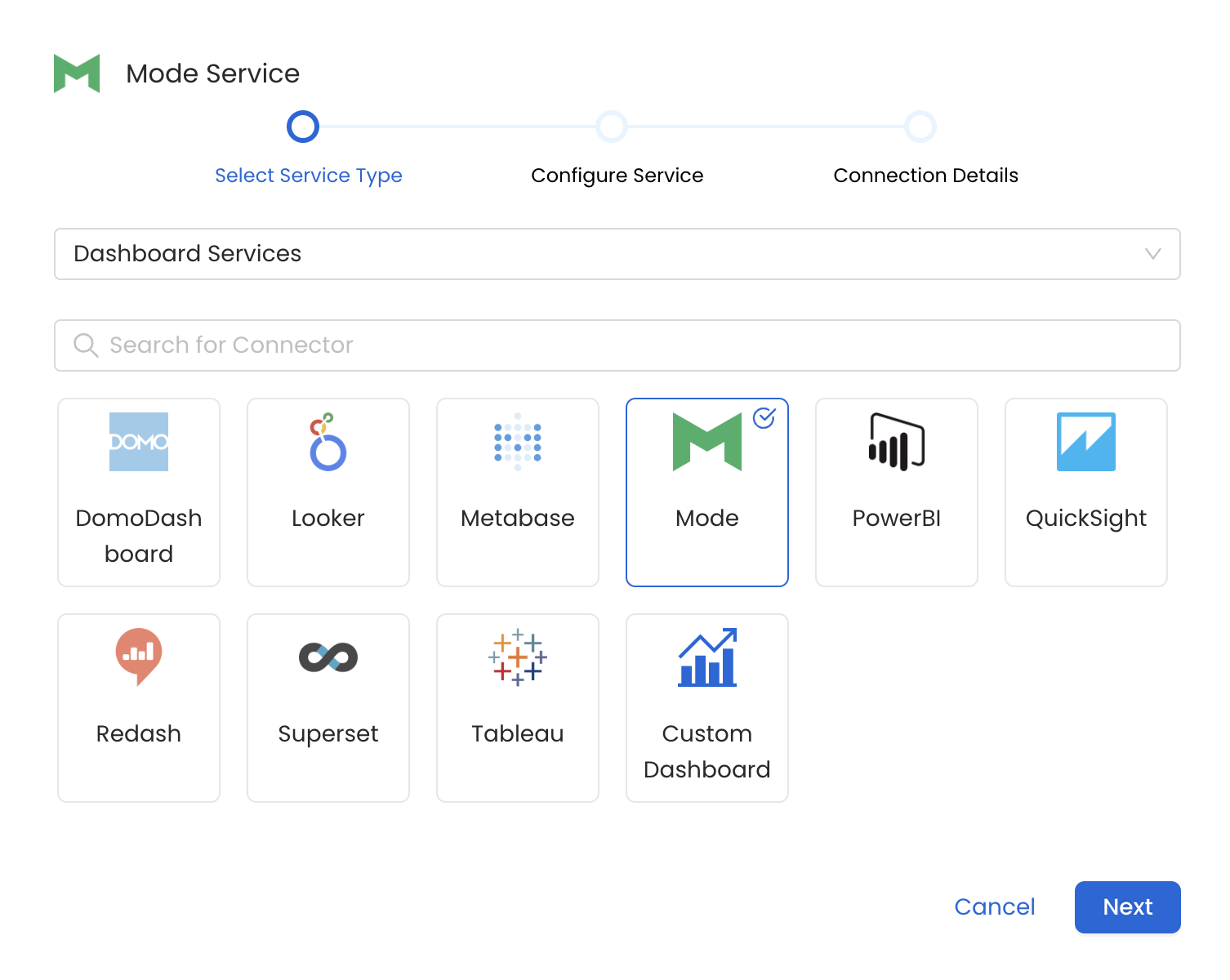Screen dimensions: 1230x980
Task: Click the search magnifier icon
Action: 85,345
